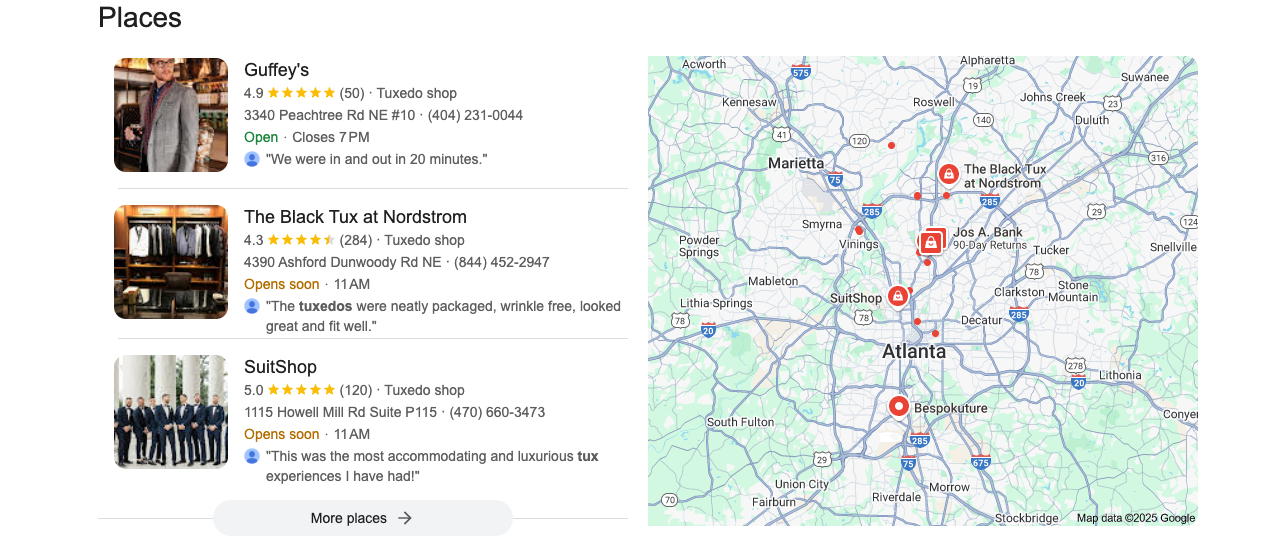The width and height of the screenshot is (1280, 536).
Task: Click reviewer avatar beside SuitShop review
Action: [x=252, y=456]
